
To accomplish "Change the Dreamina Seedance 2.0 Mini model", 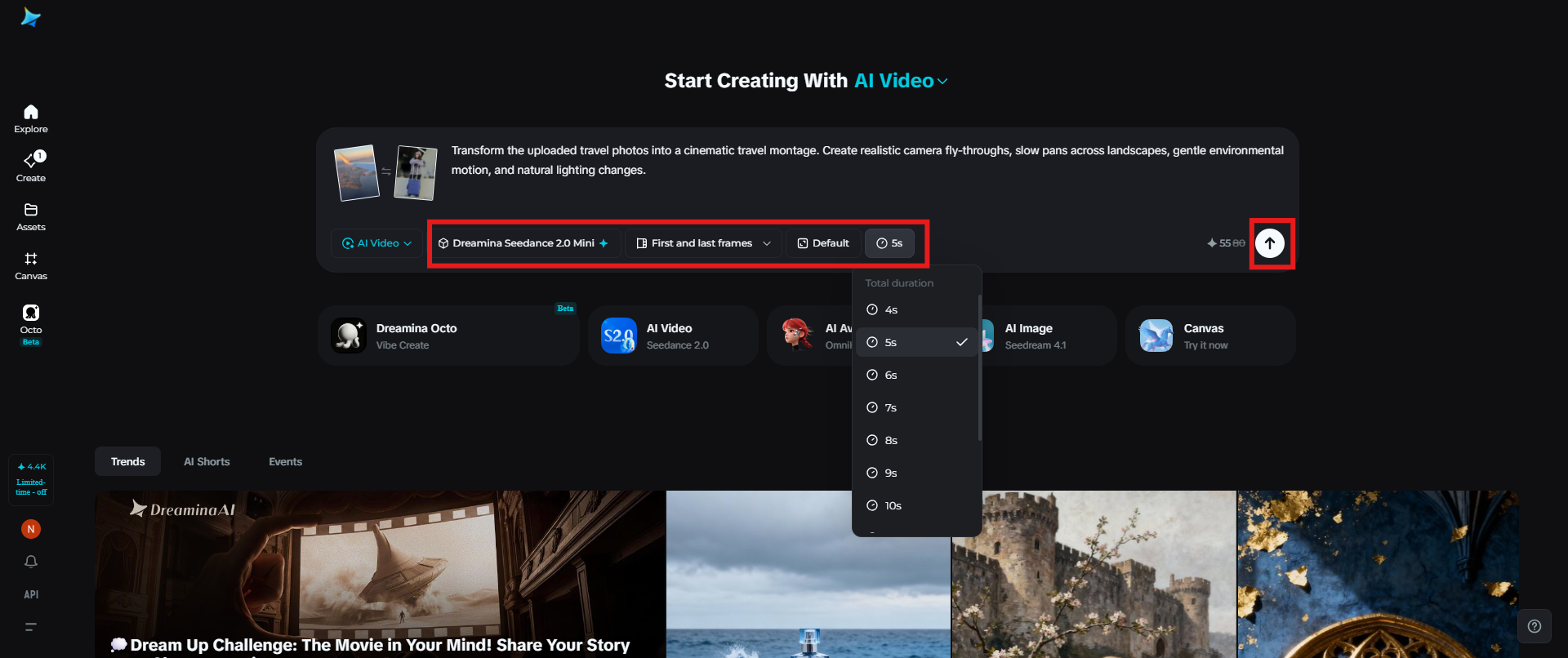I will 523,243.
